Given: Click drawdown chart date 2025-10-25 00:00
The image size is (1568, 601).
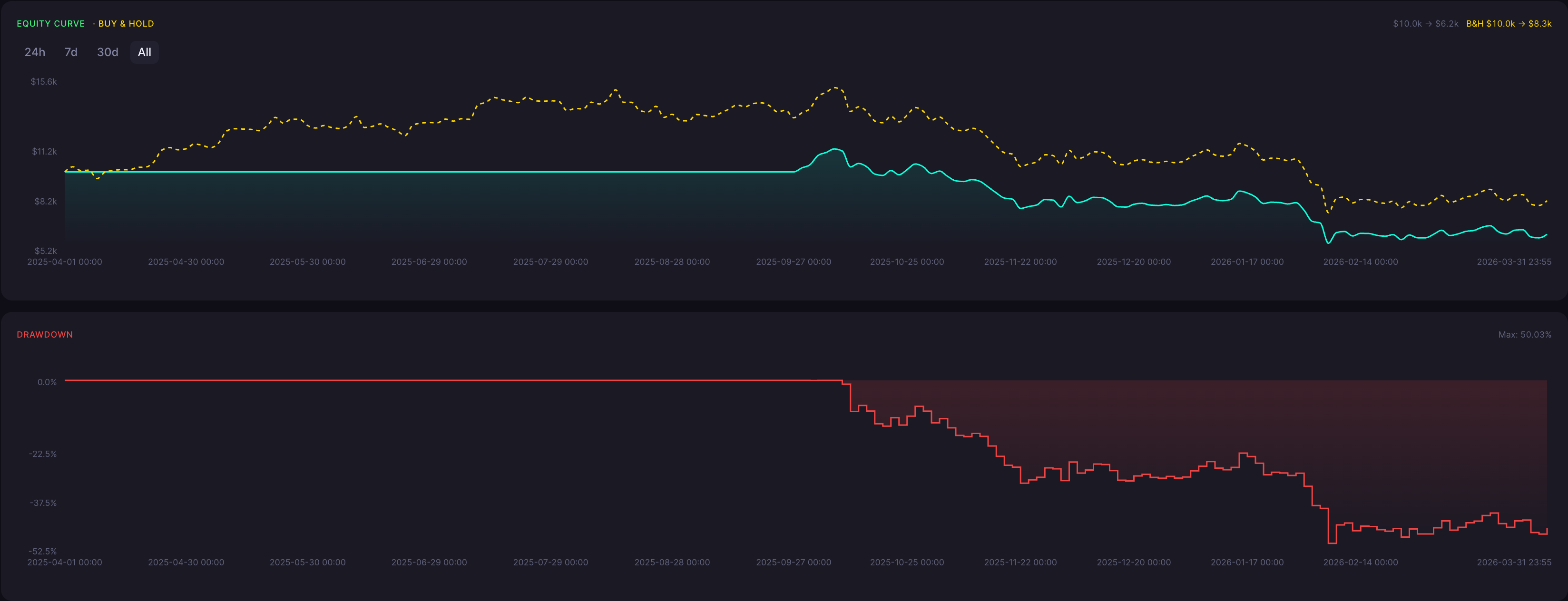Looking at the screenshot, I should (x=907, y=562).
